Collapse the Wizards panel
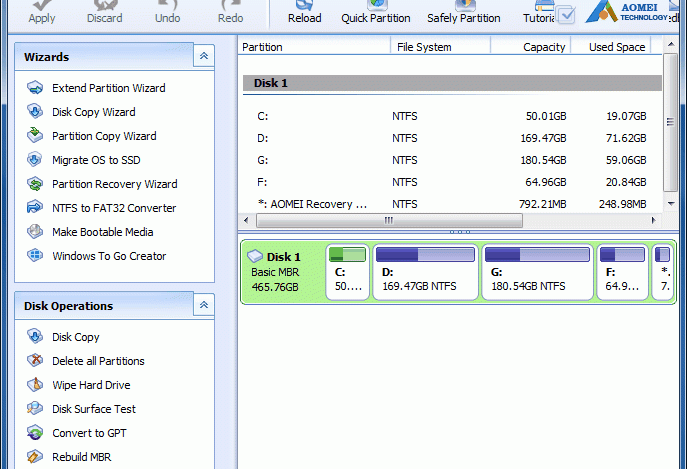The width and height of the screenshot is (687, 469). pos(204,57)
